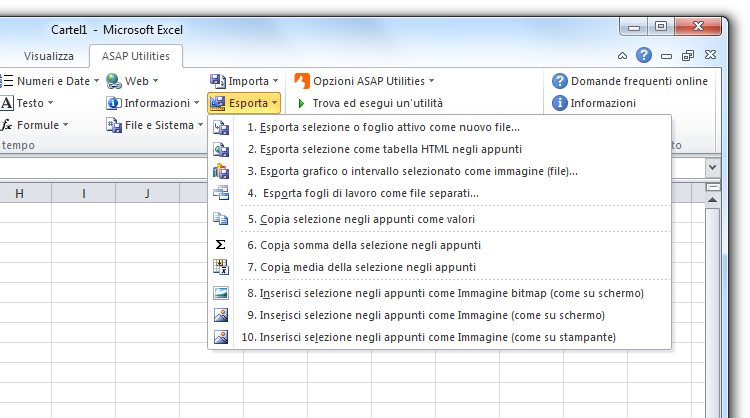Open Excel Help with the blue question mark

644,55
